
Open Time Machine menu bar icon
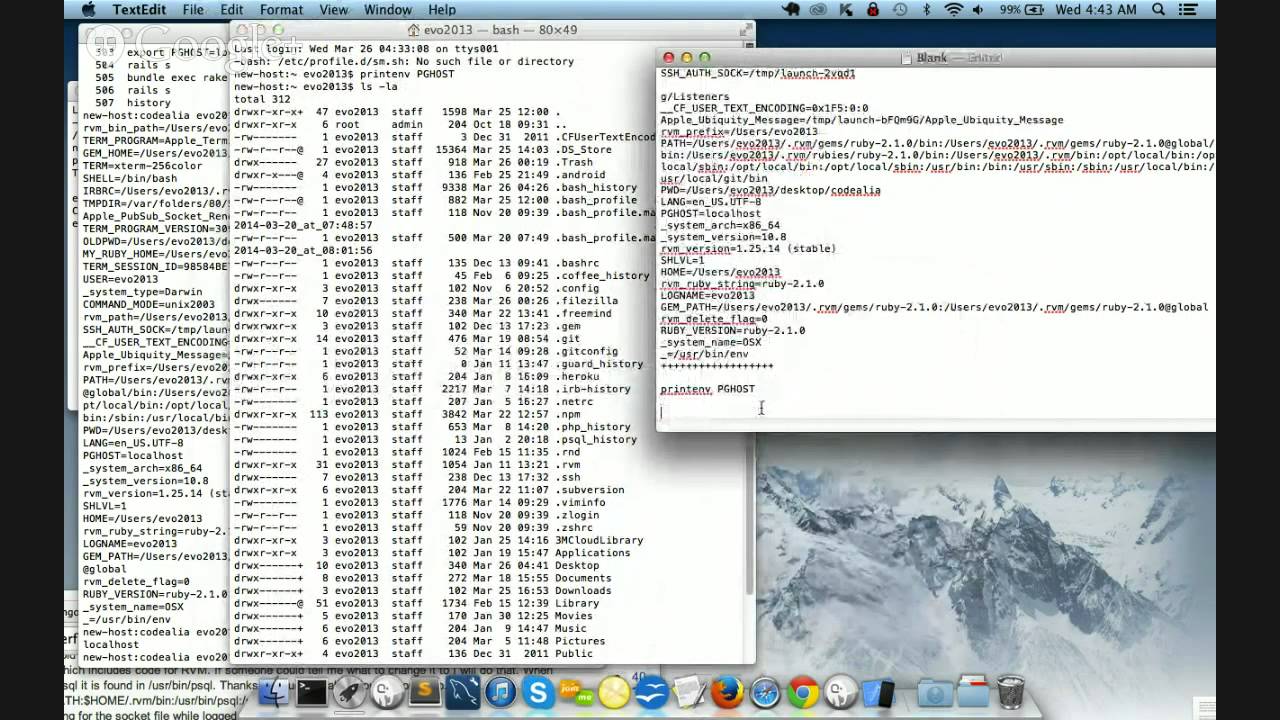[x=900, y=9]
